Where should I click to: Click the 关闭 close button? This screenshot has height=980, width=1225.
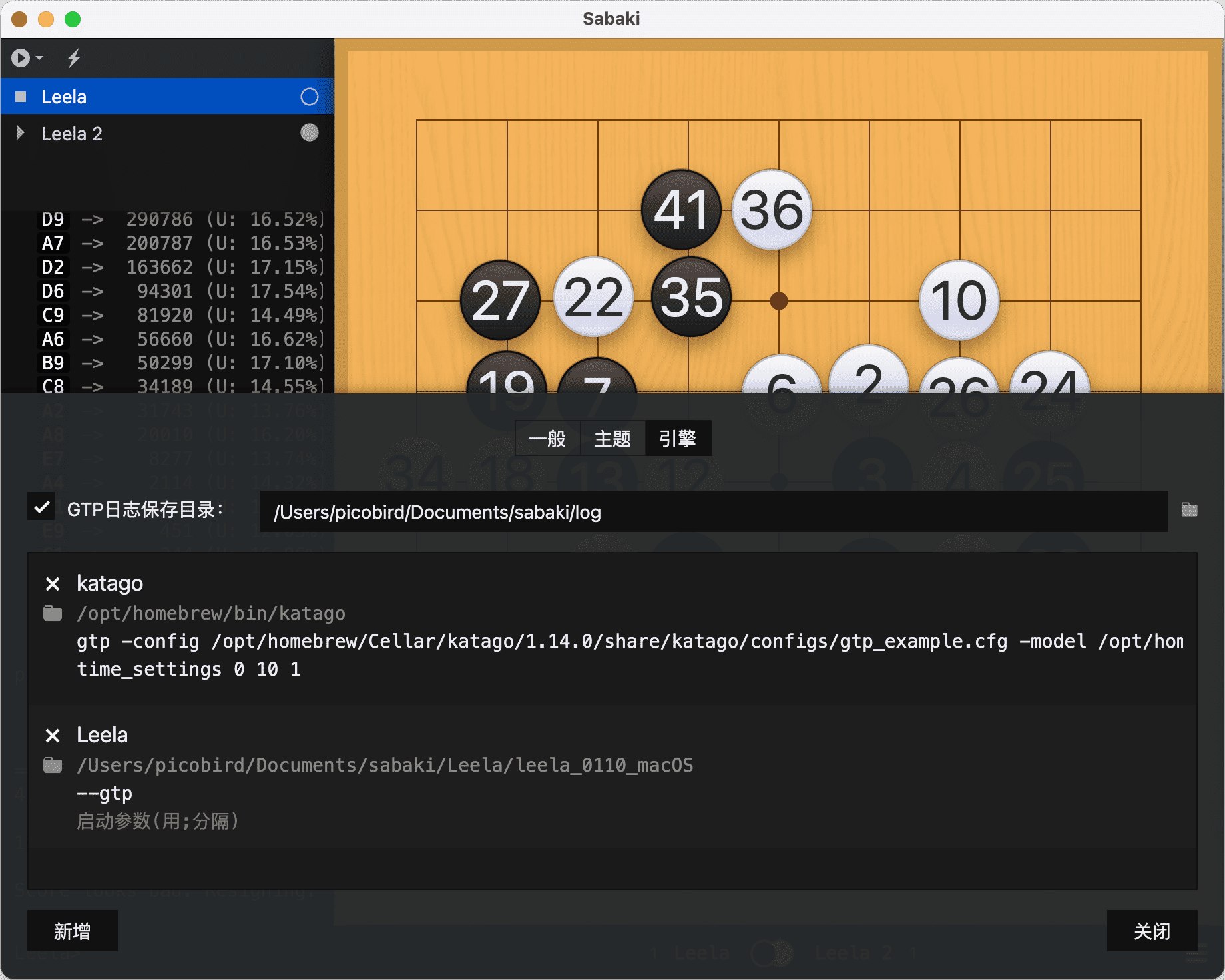tap(1152, 931)
